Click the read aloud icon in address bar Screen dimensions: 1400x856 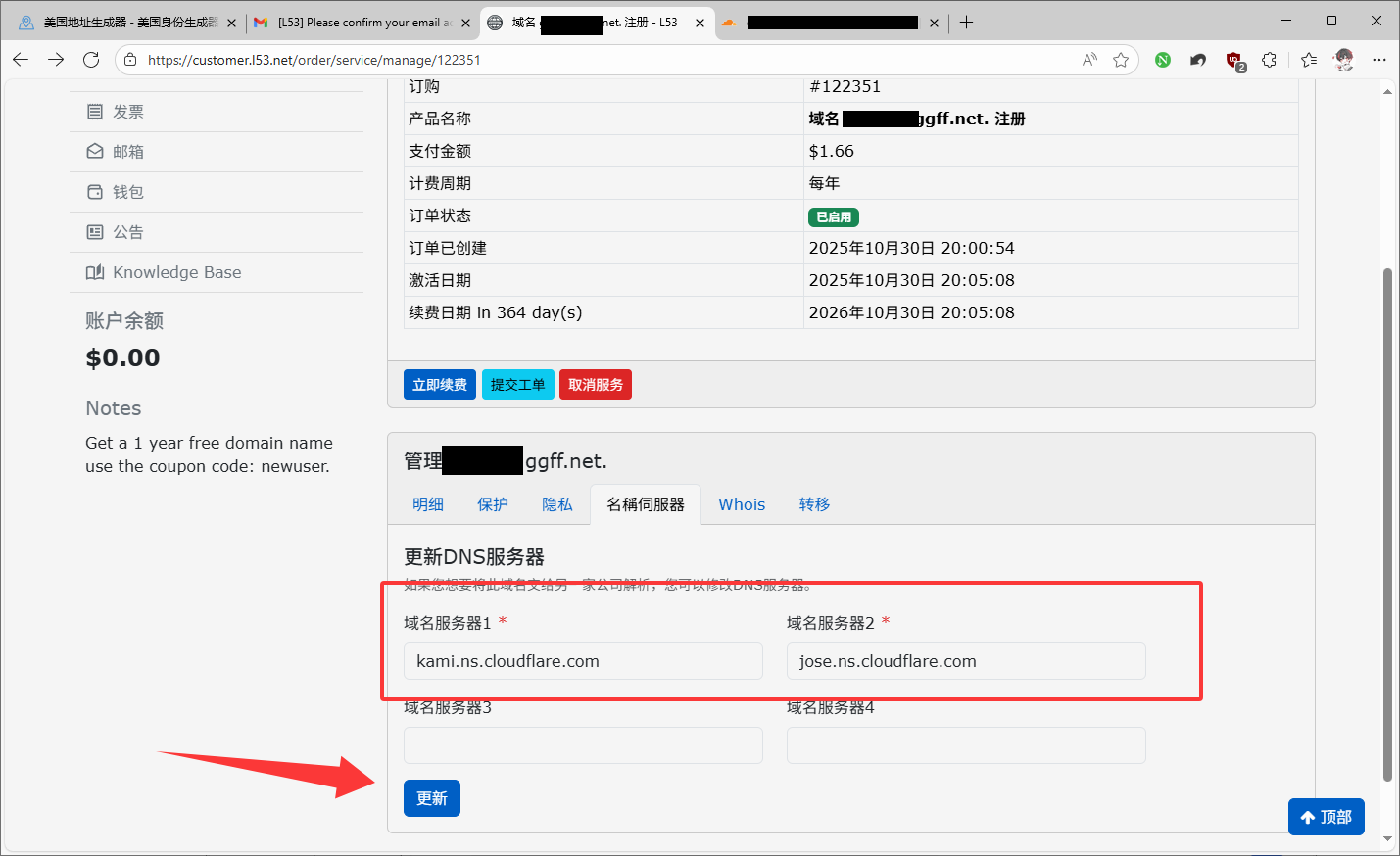(x=1089, y=60)
